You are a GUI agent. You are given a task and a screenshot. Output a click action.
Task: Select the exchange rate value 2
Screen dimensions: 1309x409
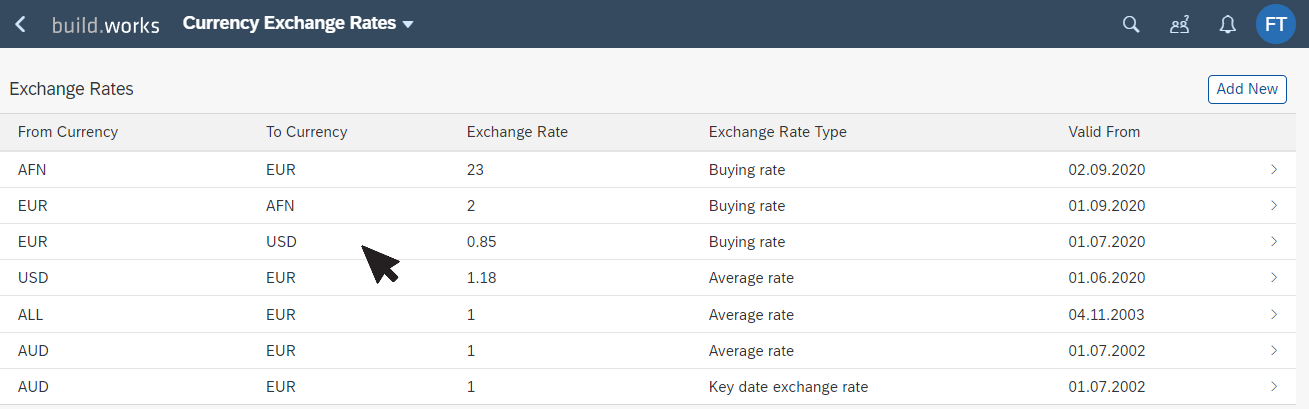[x=471, y=206]
